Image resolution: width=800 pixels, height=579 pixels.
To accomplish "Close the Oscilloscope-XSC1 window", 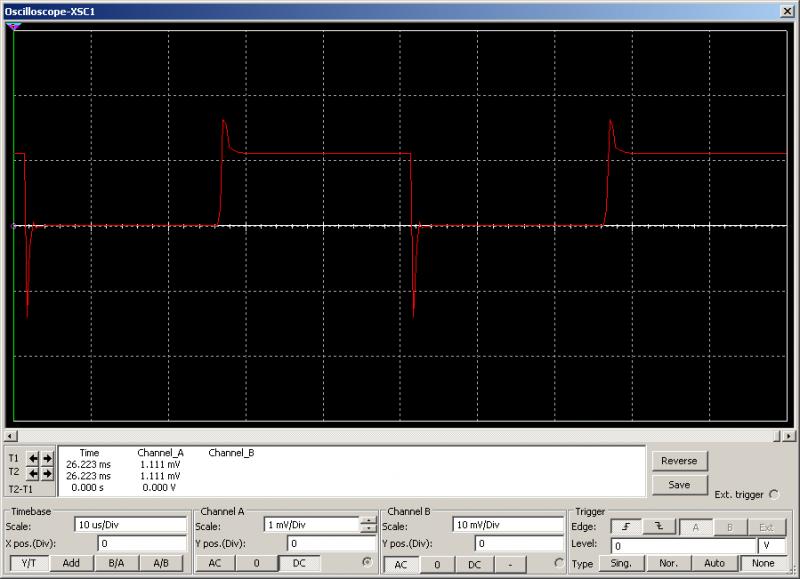I will (787, 11).
